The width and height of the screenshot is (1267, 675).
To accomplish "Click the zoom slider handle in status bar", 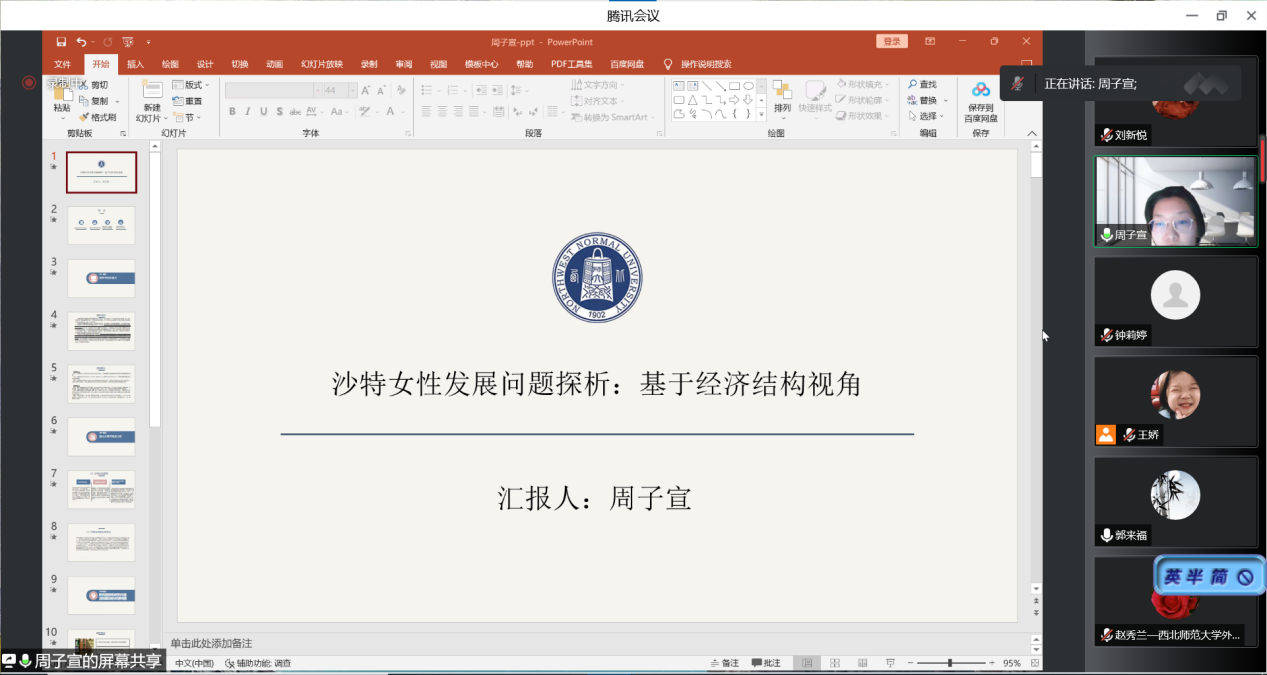I will (x=950, y=663).
